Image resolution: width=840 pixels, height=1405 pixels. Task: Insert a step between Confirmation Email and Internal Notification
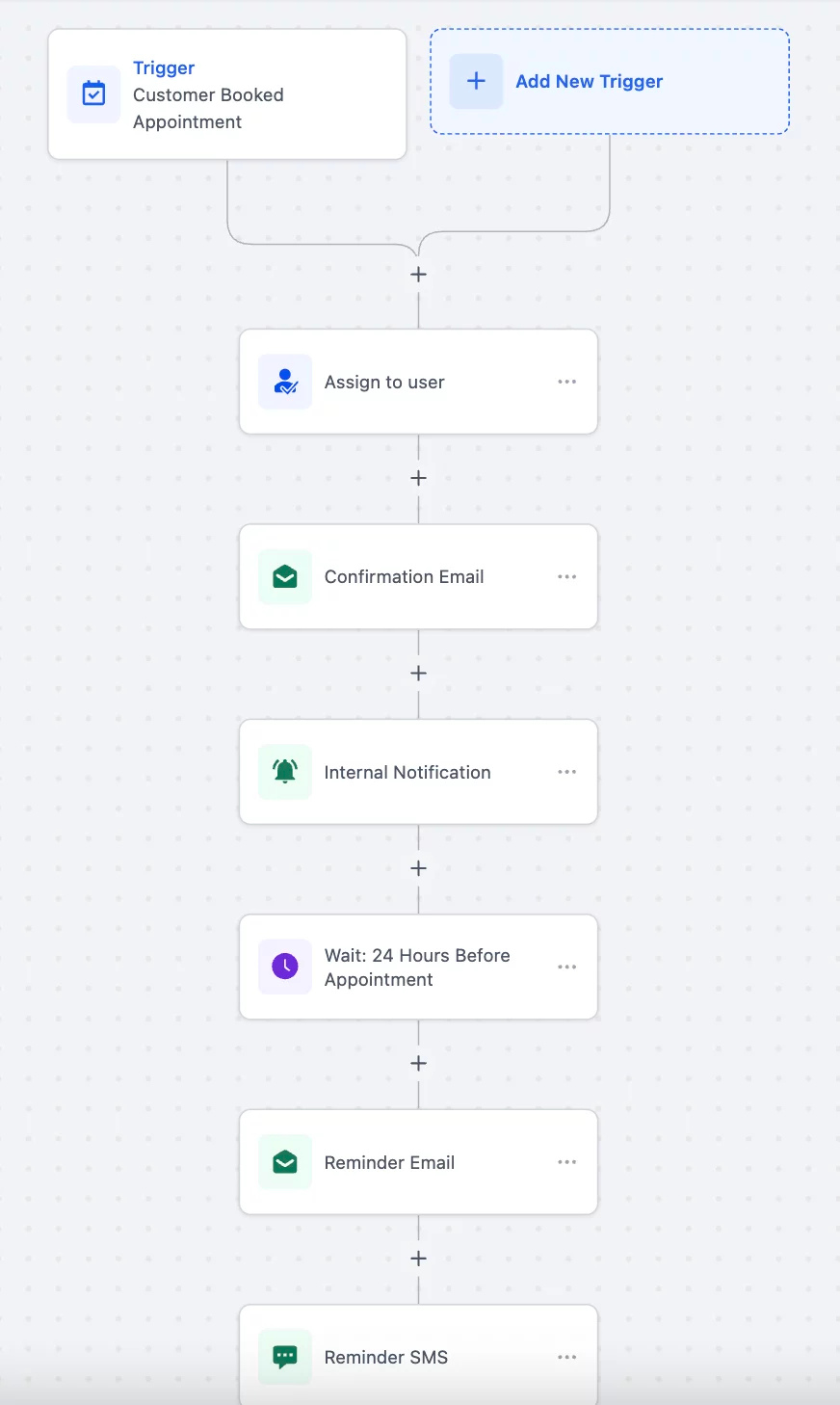418,673
